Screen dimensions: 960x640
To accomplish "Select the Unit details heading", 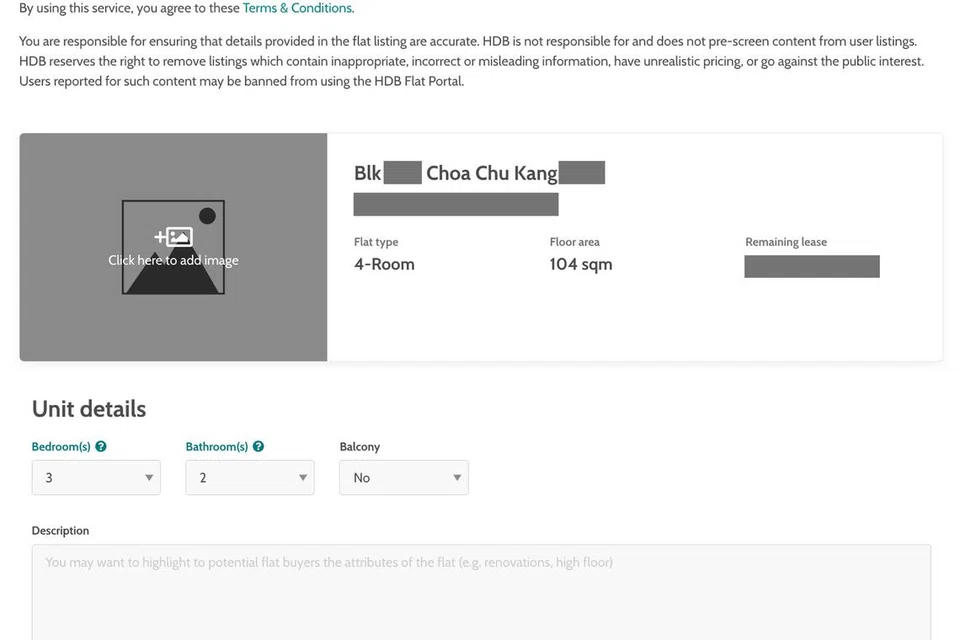I will (89, 409).
